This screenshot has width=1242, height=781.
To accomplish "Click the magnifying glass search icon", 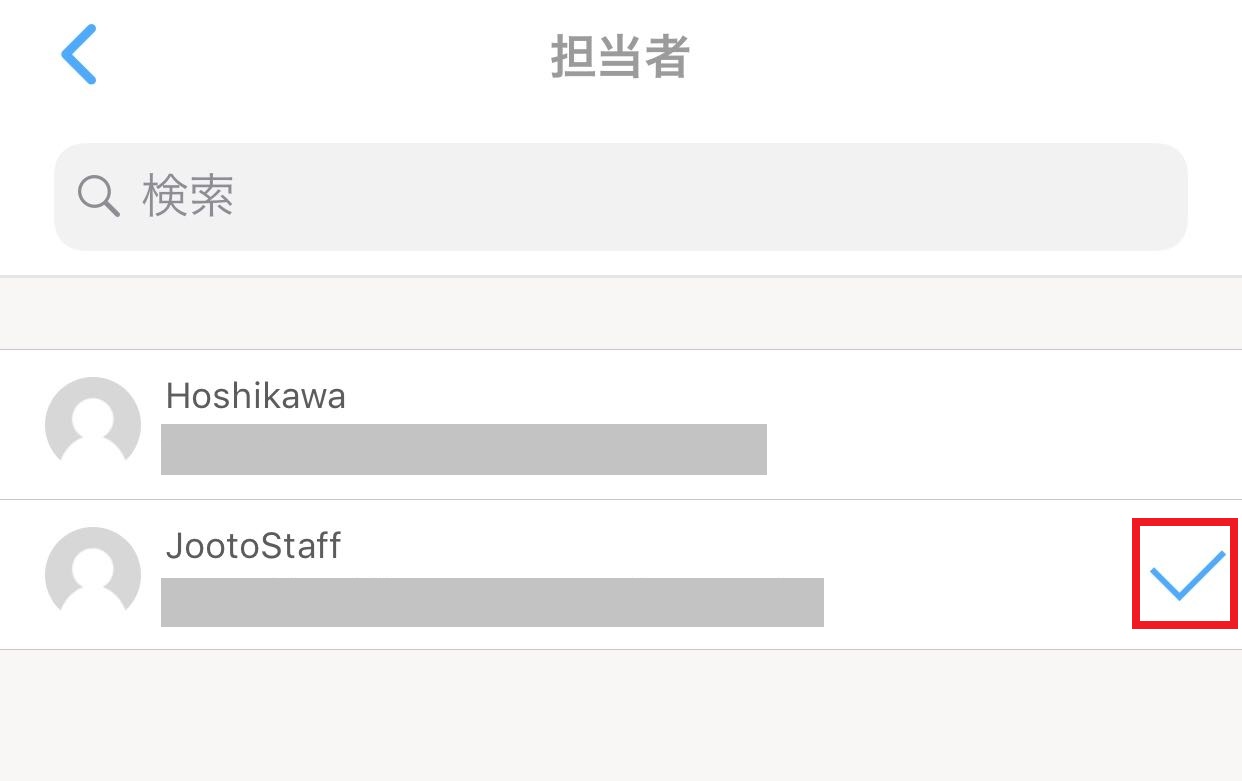I will (x=98, y=196).
